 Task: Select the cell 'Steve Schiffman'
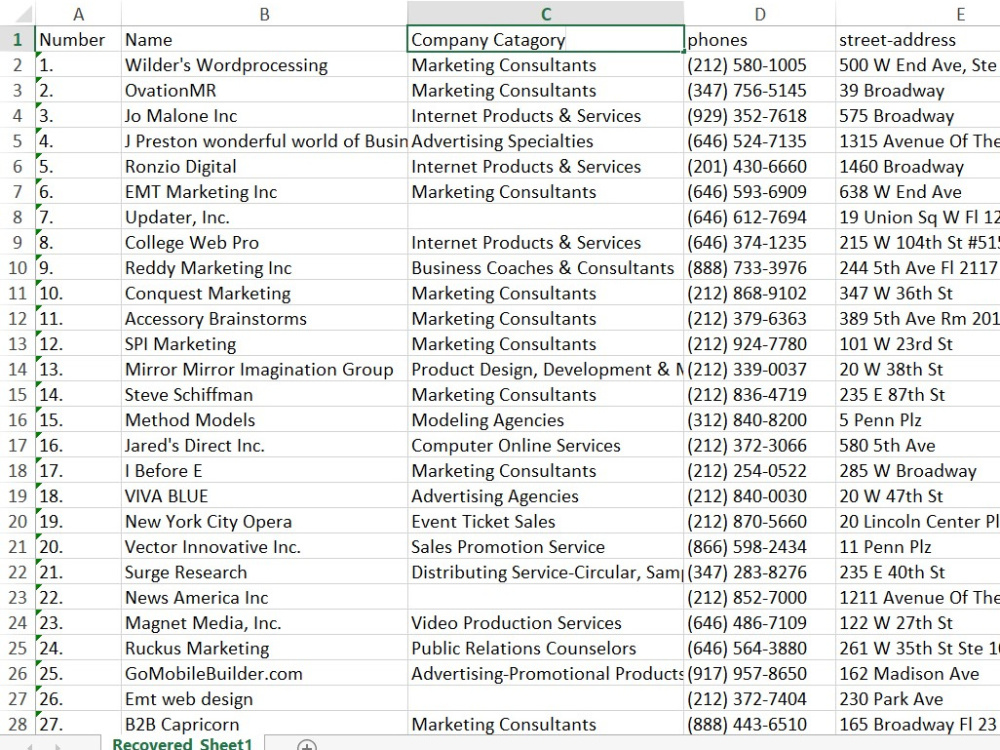[264, 394]
